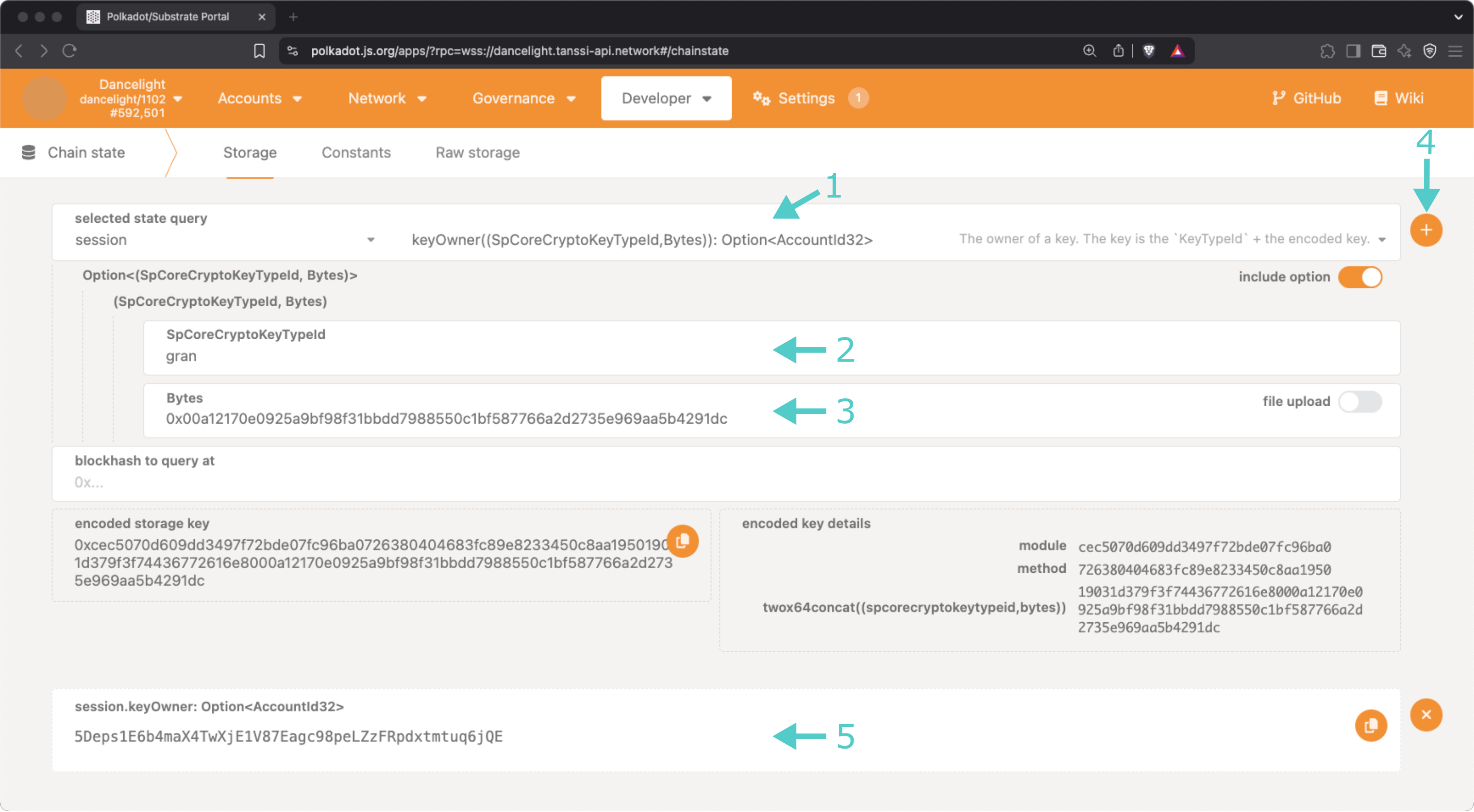Open Leo AI assistant
The height and width of the screenshot is (812, 1474).
[x=1404, y=51]
